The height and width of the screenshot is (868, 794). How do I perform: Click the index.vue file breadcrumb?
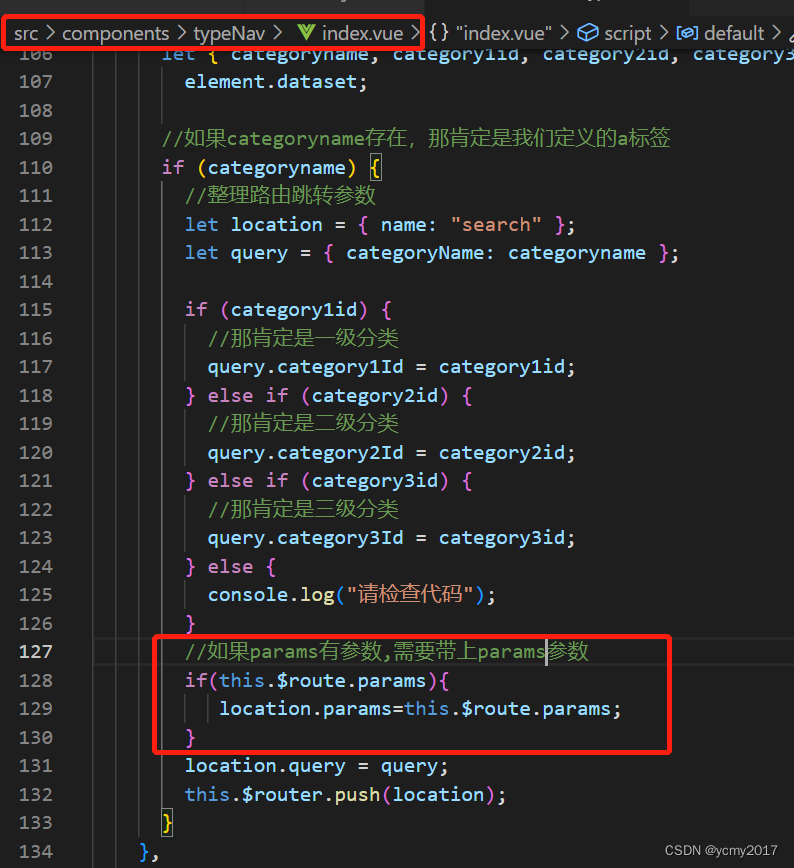(362, 33)
